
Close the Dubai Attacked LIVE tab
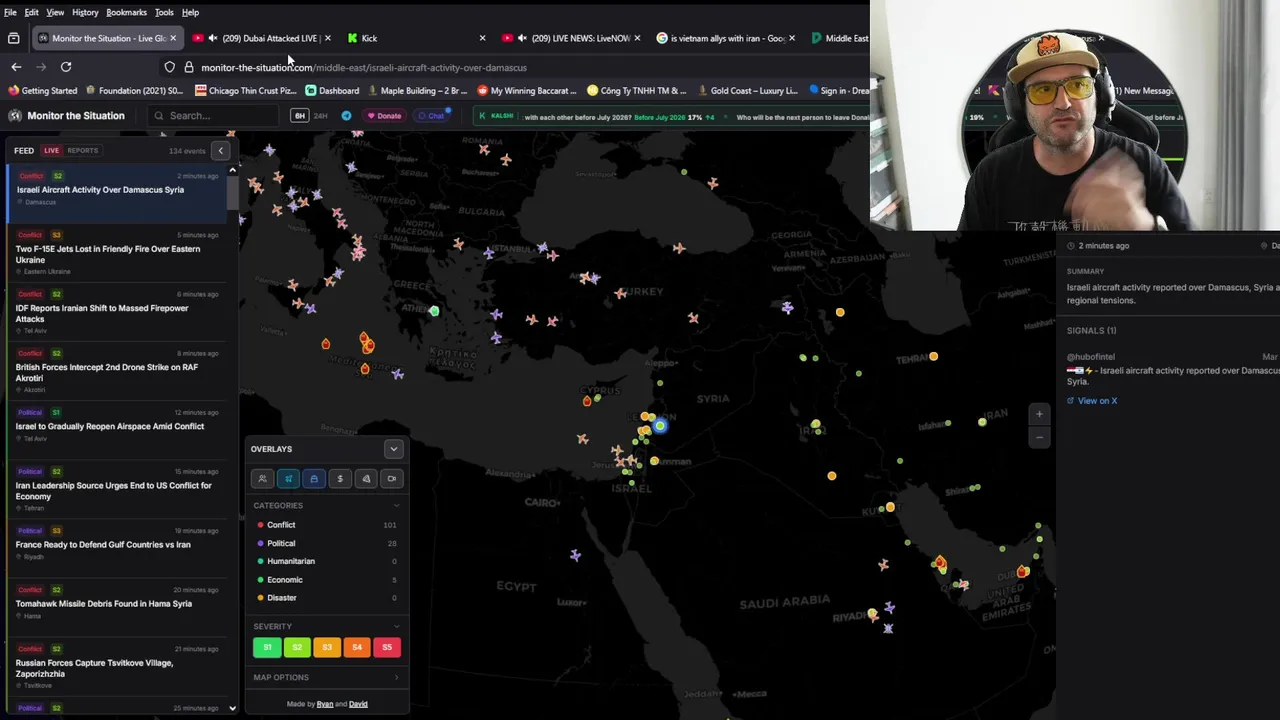coord(327,38)
